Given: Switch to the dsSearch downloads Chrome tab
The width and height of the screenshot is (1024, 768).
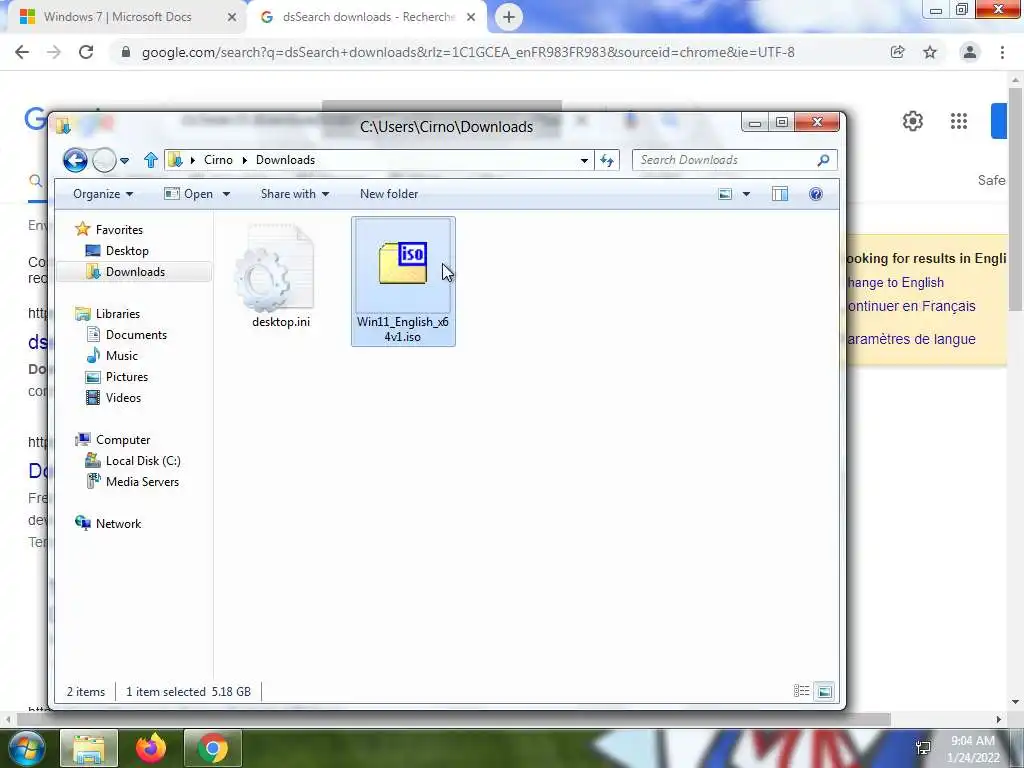Looking at the screenshot, I should click(366, 17).
